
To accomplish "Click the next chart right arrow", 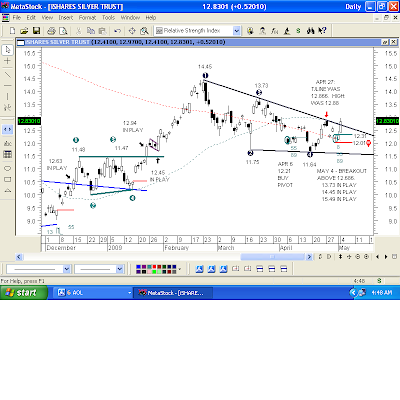I will tap(386, 257).
